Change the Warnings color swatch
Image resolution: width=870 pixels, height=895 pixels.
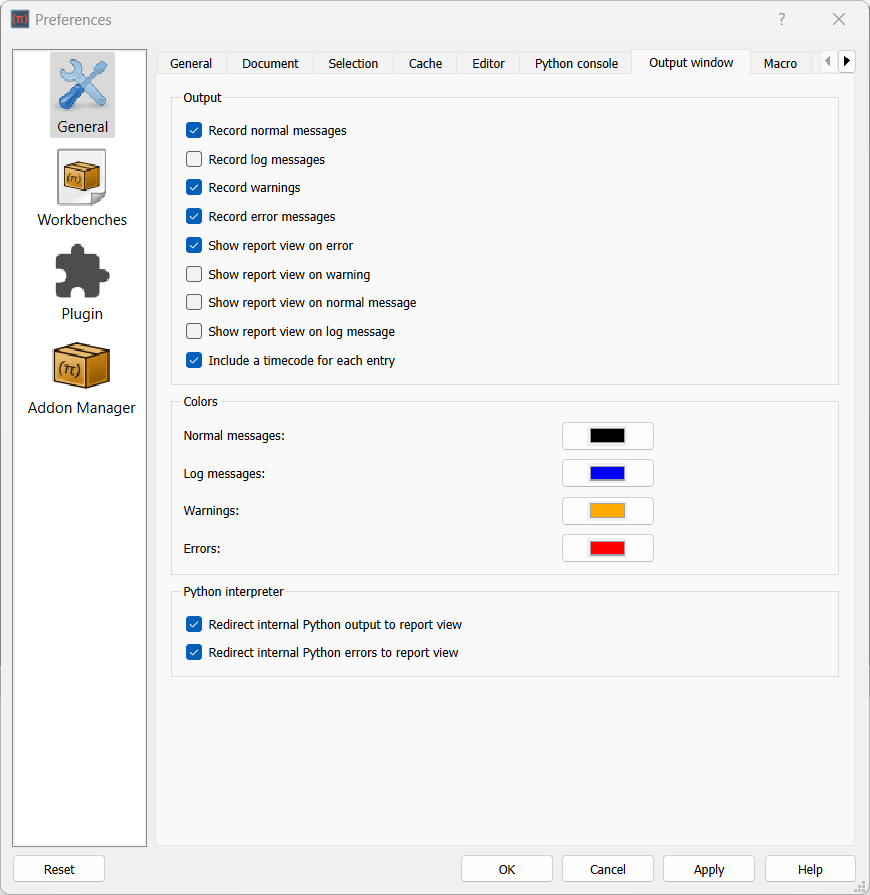pos(607,510)
